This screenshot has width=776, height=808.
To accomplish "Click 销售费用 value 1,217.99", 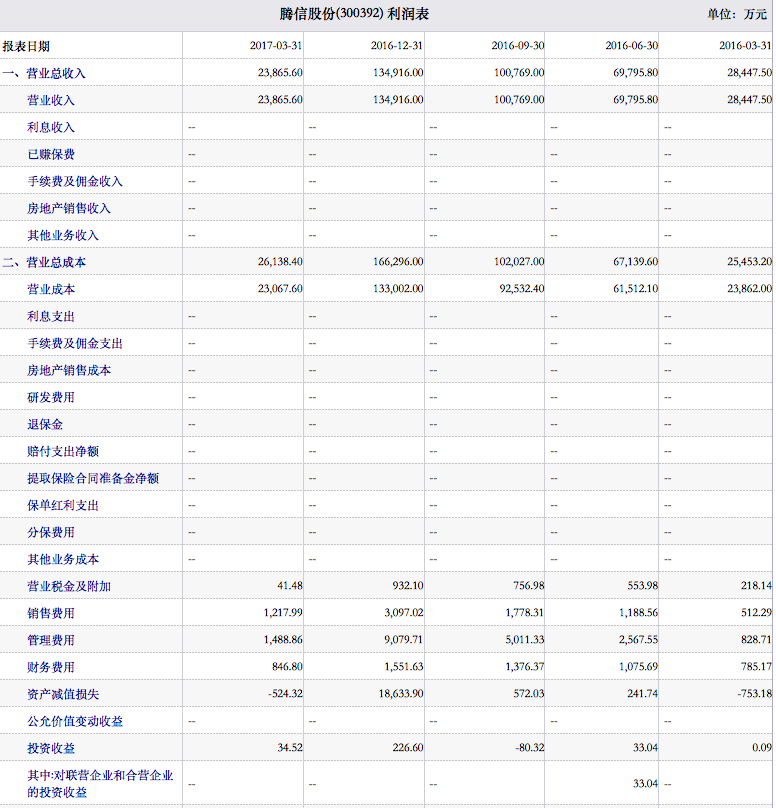I will [x=283, y=613].
